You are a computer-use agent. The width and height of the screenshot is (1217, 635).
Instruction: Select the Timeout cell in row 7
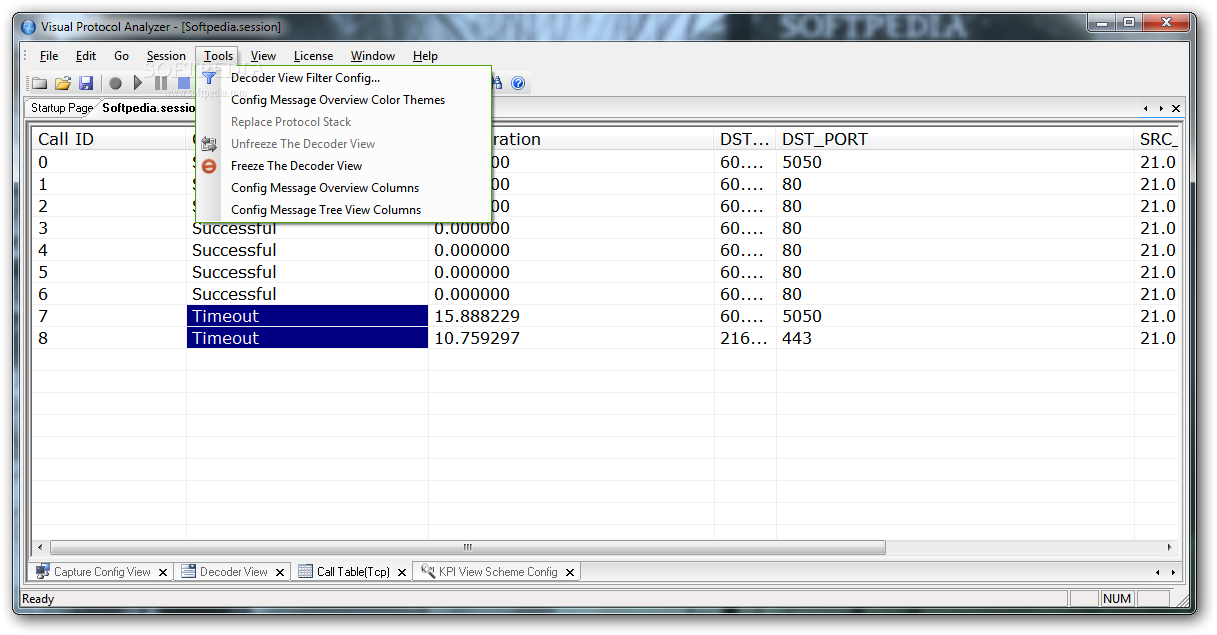click(308, 316)
